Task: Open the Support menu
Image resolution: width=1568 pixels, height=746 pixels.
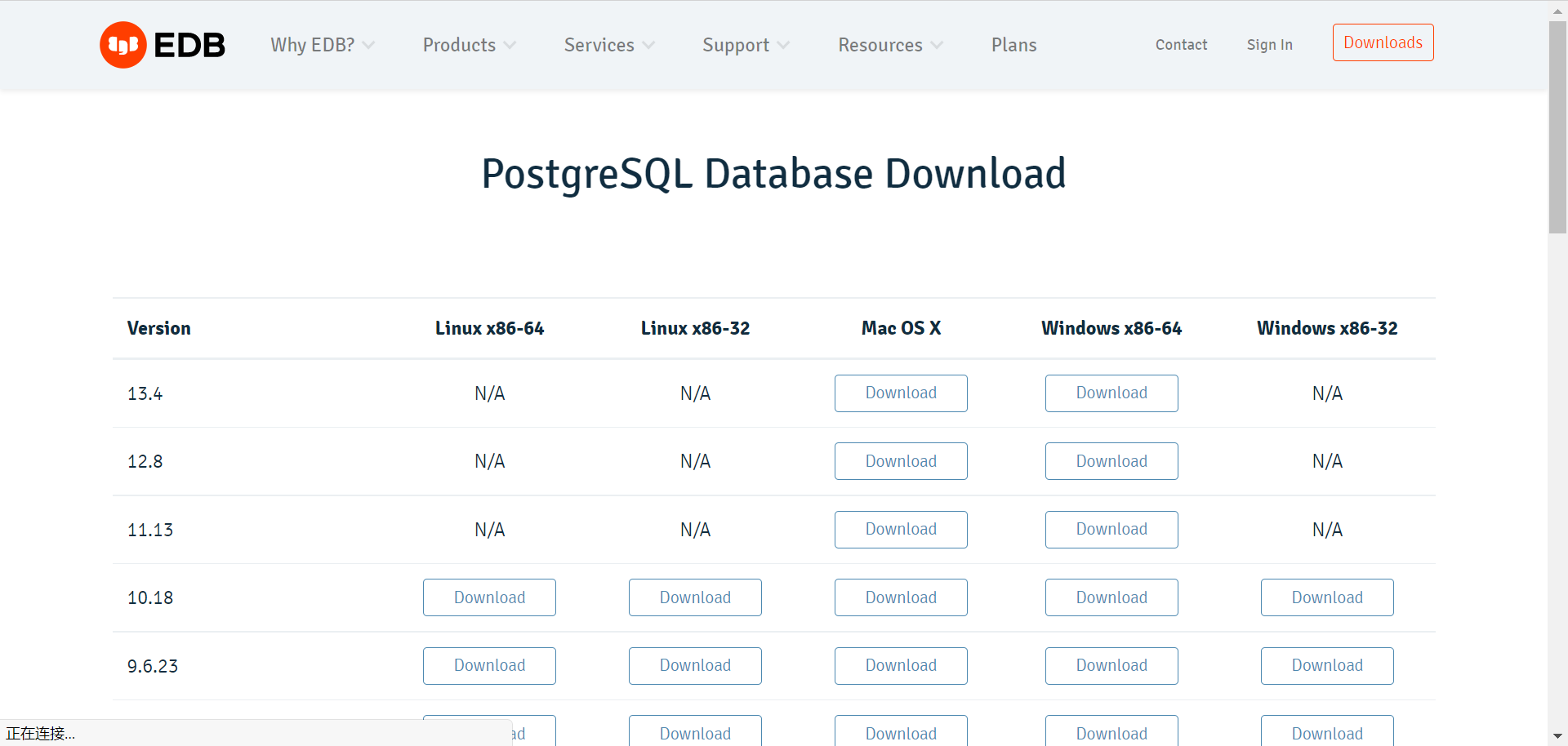Action: click(x=736, y=45)
